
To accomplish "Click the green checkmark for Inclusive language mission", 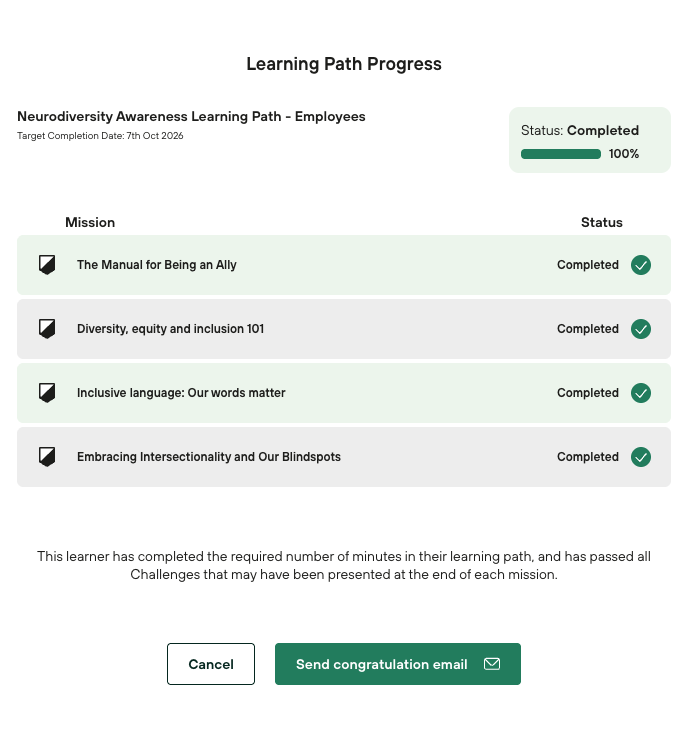I will point(641,393).
